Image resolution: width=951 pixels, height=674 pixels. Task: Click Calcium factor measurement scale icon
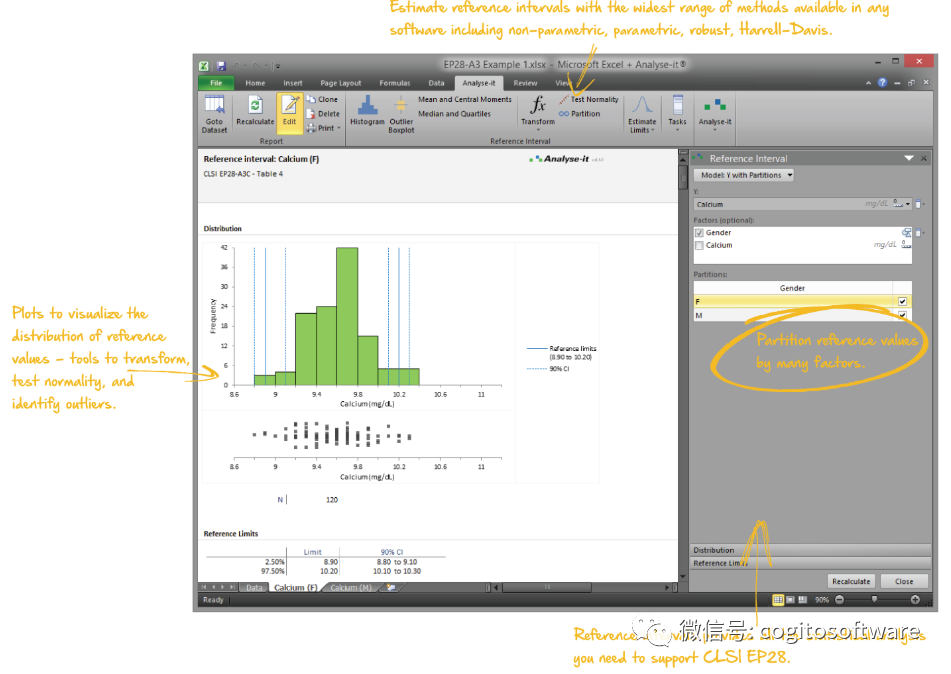pos(906,244)
